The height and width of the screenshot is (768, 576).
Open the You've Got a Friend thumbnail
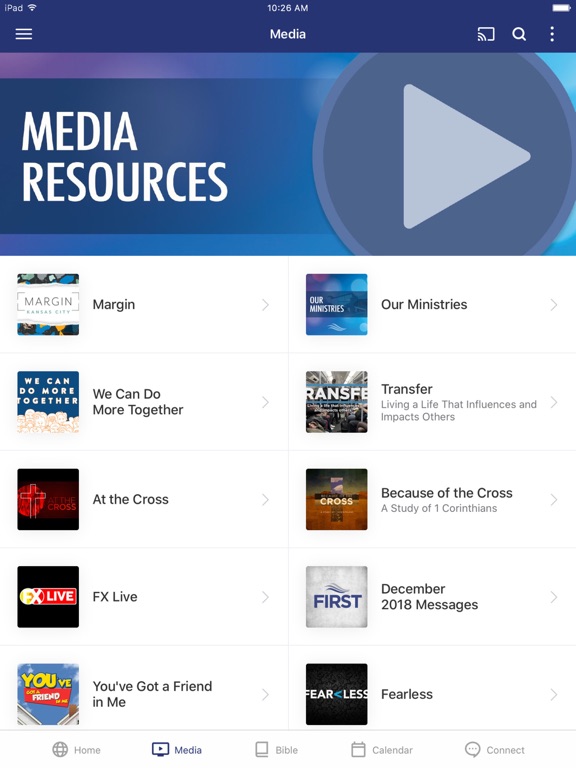click(48, 694)
